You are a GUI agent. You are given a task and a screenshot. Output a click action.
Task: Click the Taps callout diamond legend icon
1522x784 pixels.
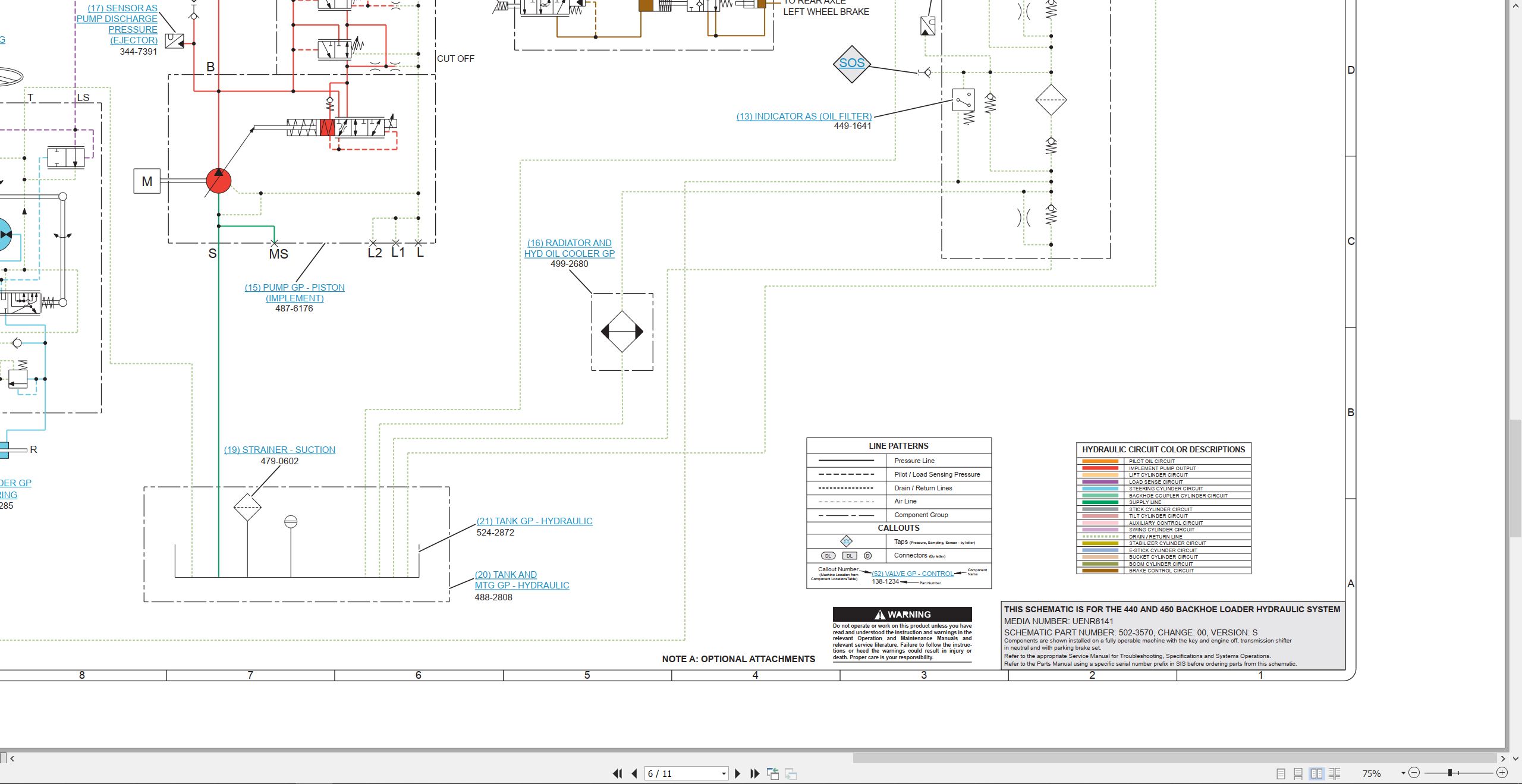click(x=846, y=541)
